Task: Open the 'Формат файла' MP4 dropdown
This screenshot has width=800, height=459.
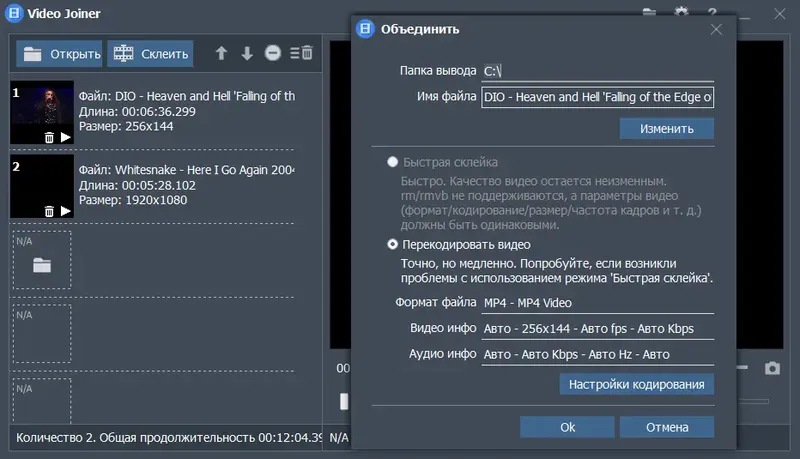Action: [x=597, y=302]
